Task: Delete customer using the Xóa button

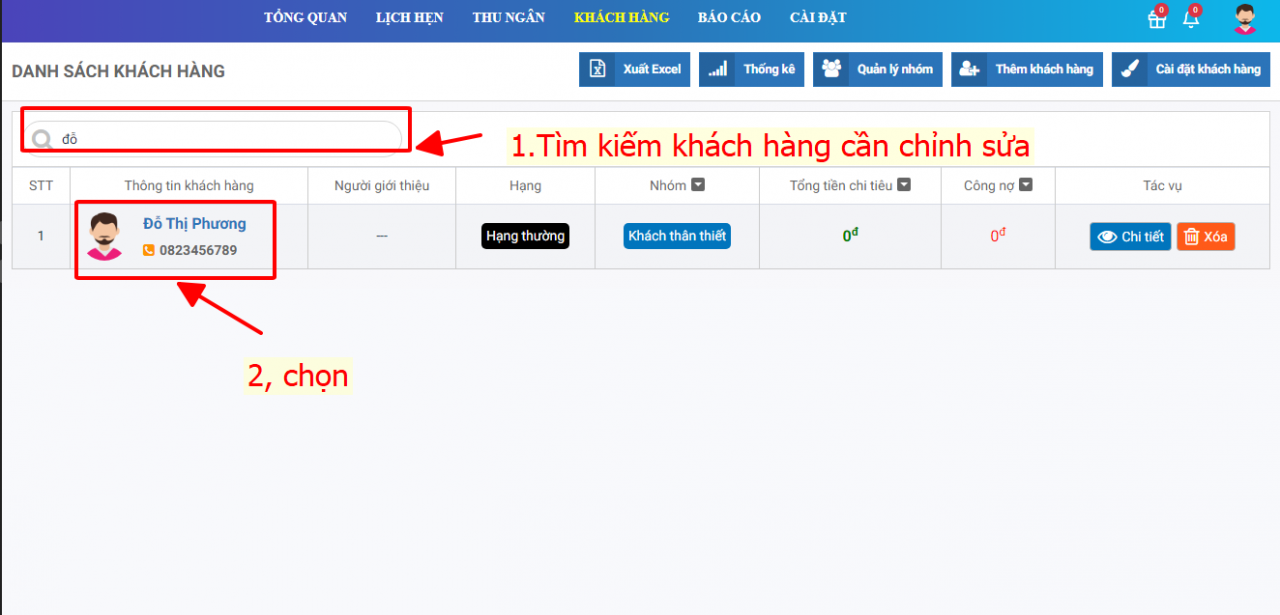Action: [1205, 237]
